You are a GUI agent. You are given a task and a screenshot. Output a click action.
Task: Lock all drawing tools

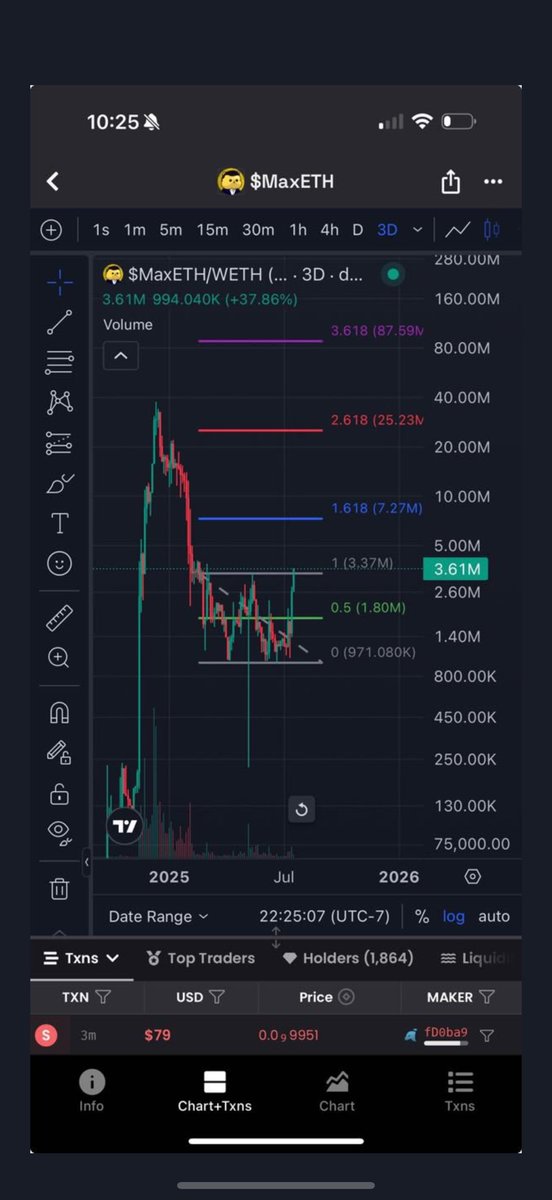(x=59, y=794)
